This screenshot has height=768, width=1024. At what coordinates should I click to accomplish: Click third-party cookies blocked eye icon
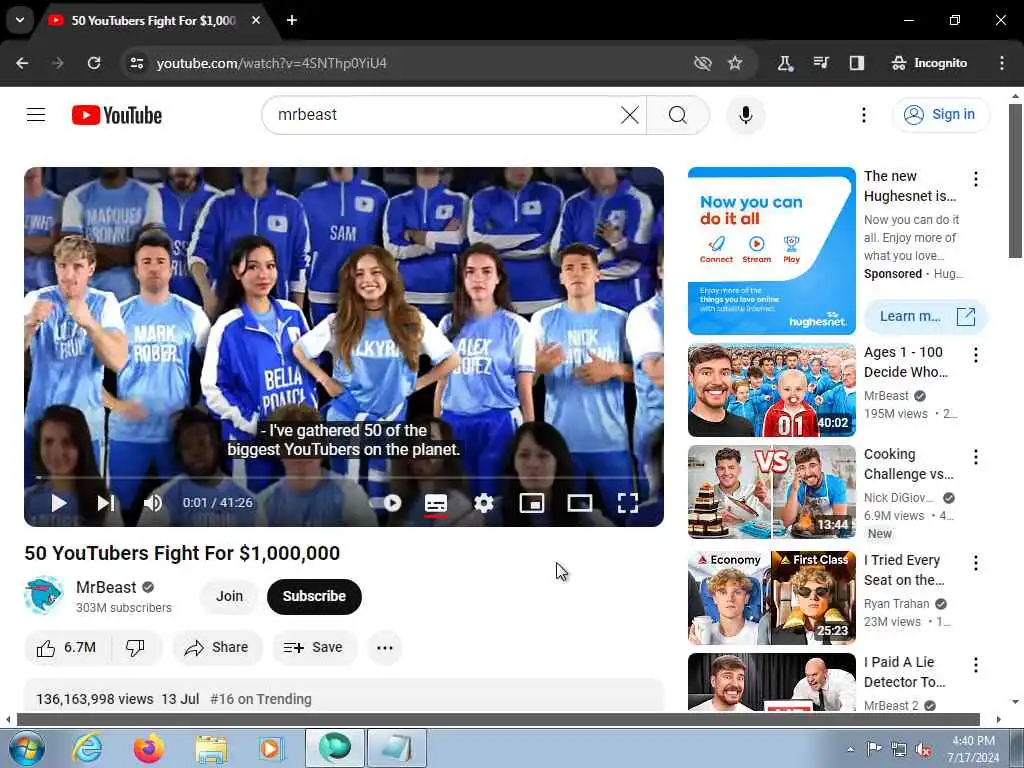click(703, 63)
